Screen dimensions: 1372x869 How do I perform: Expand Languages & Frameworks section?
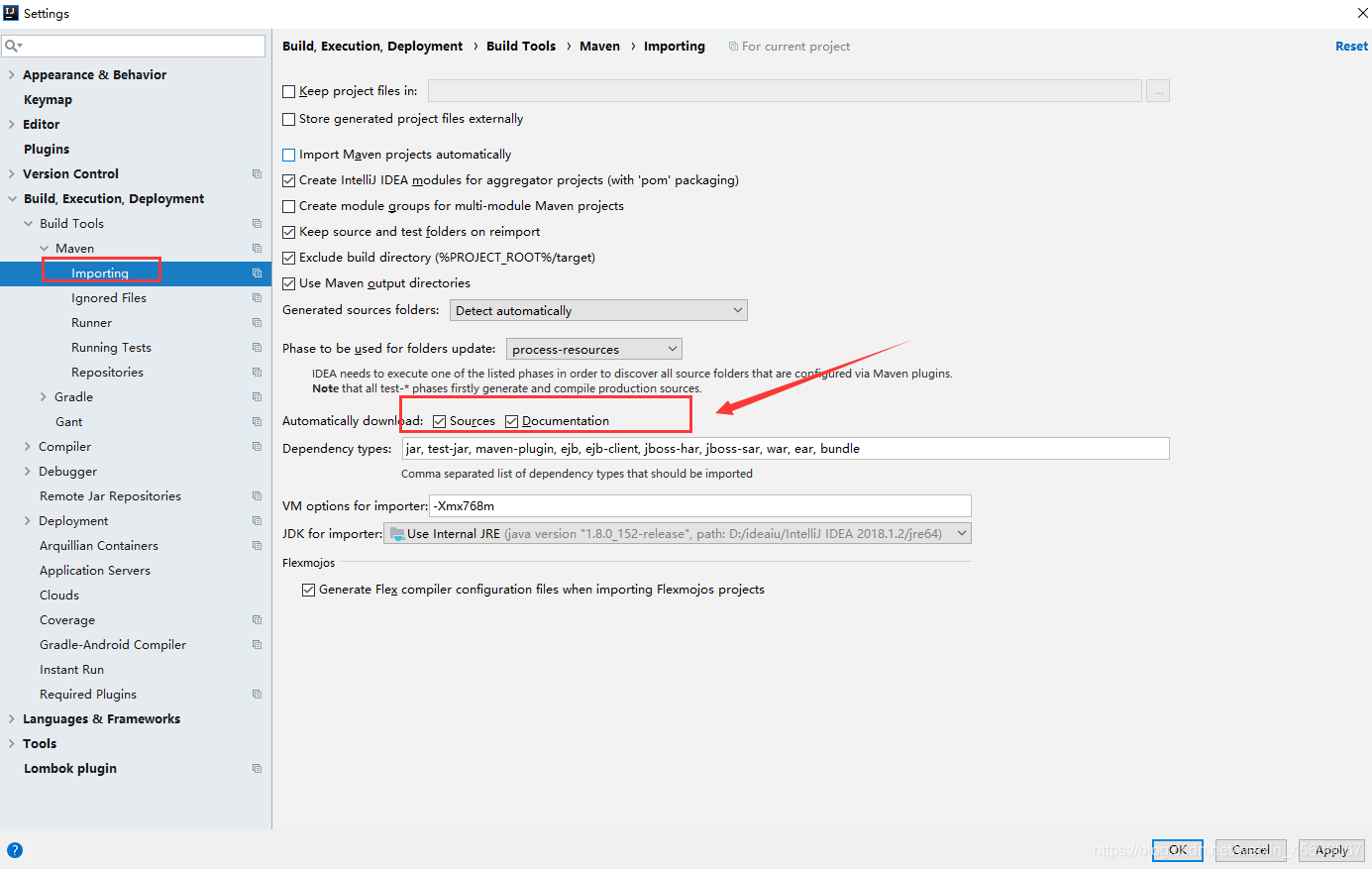(11, 718)
